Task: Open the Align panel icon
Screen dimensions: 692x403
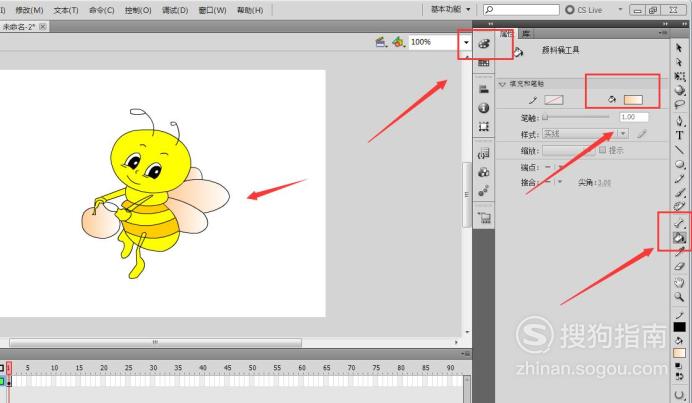Action: 484,89
